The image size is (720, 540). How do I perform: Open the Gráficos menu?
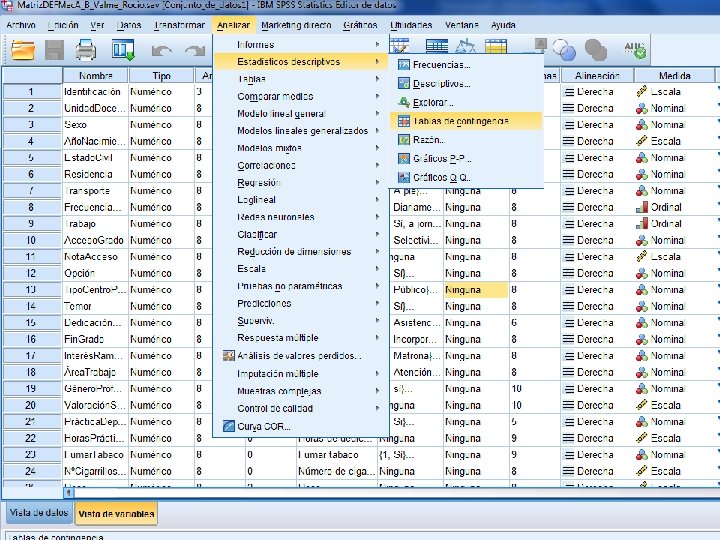point(360,25)
